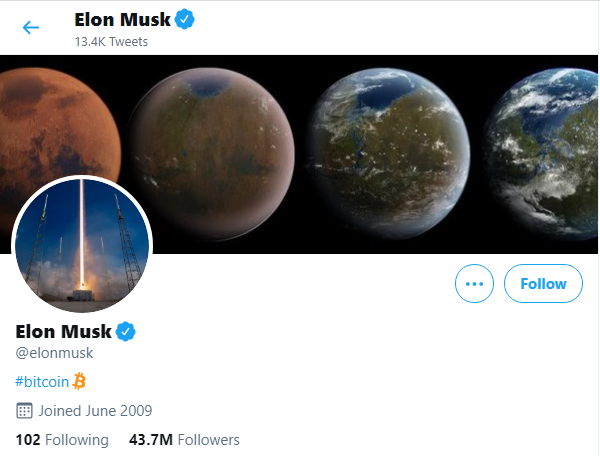Click the second planet, partially terraformed, in the banner
Viewport: 600px width, 456px height.
coord(210,153)
